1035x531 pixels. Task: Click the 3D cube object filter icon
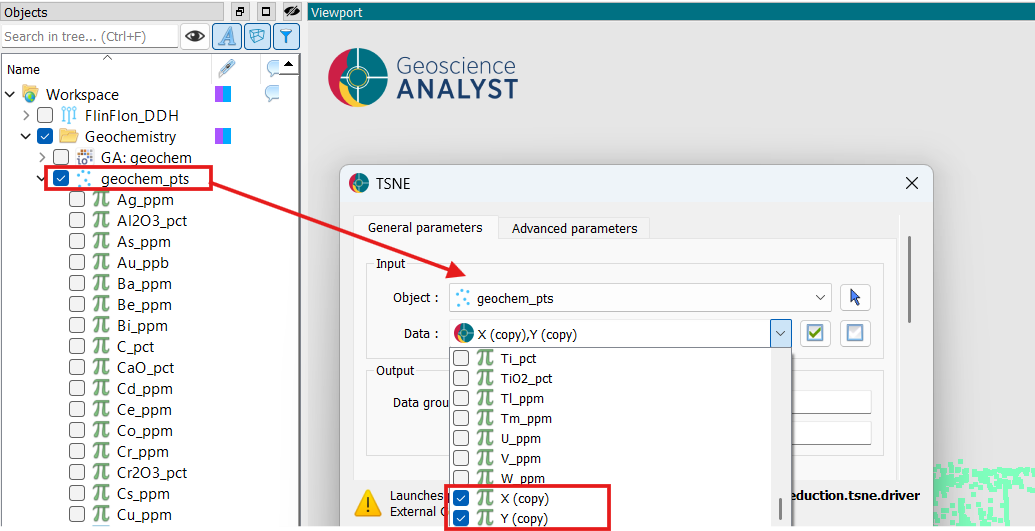pyautogui.click(x=257, y=36)
